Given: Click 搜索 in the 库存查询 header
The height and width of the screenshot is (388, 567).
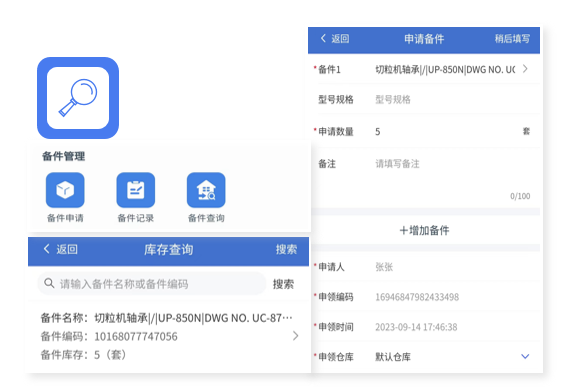Looking at the screenshot, I should (286, 249).
